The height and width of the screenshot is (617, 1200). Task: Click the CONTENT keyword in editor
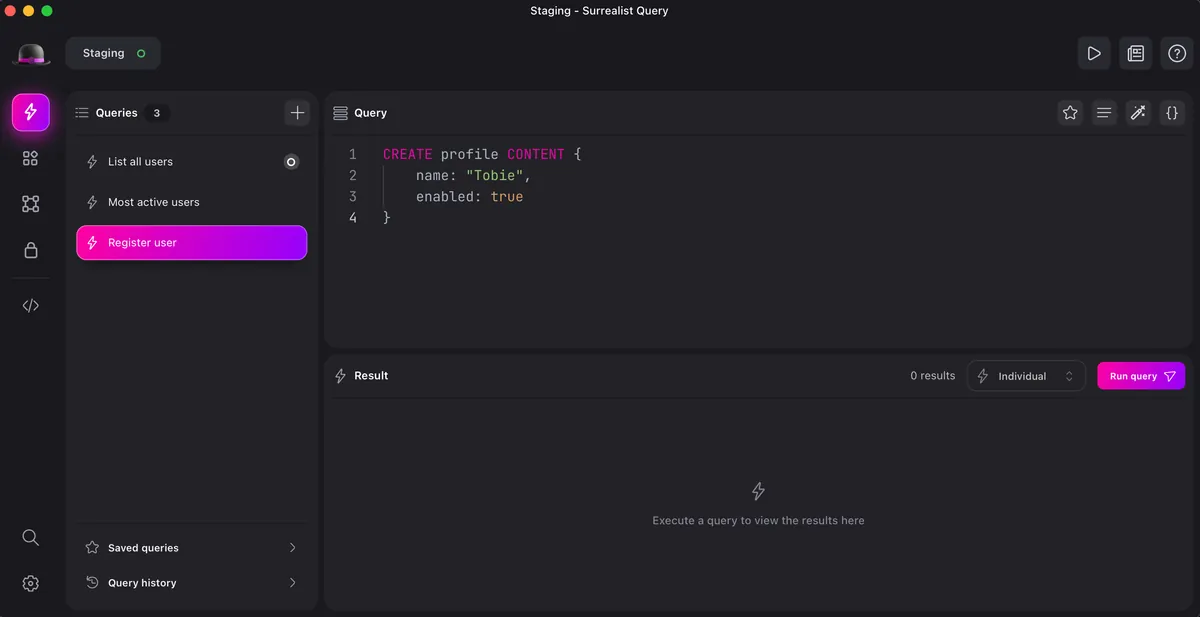pos(536,155)
